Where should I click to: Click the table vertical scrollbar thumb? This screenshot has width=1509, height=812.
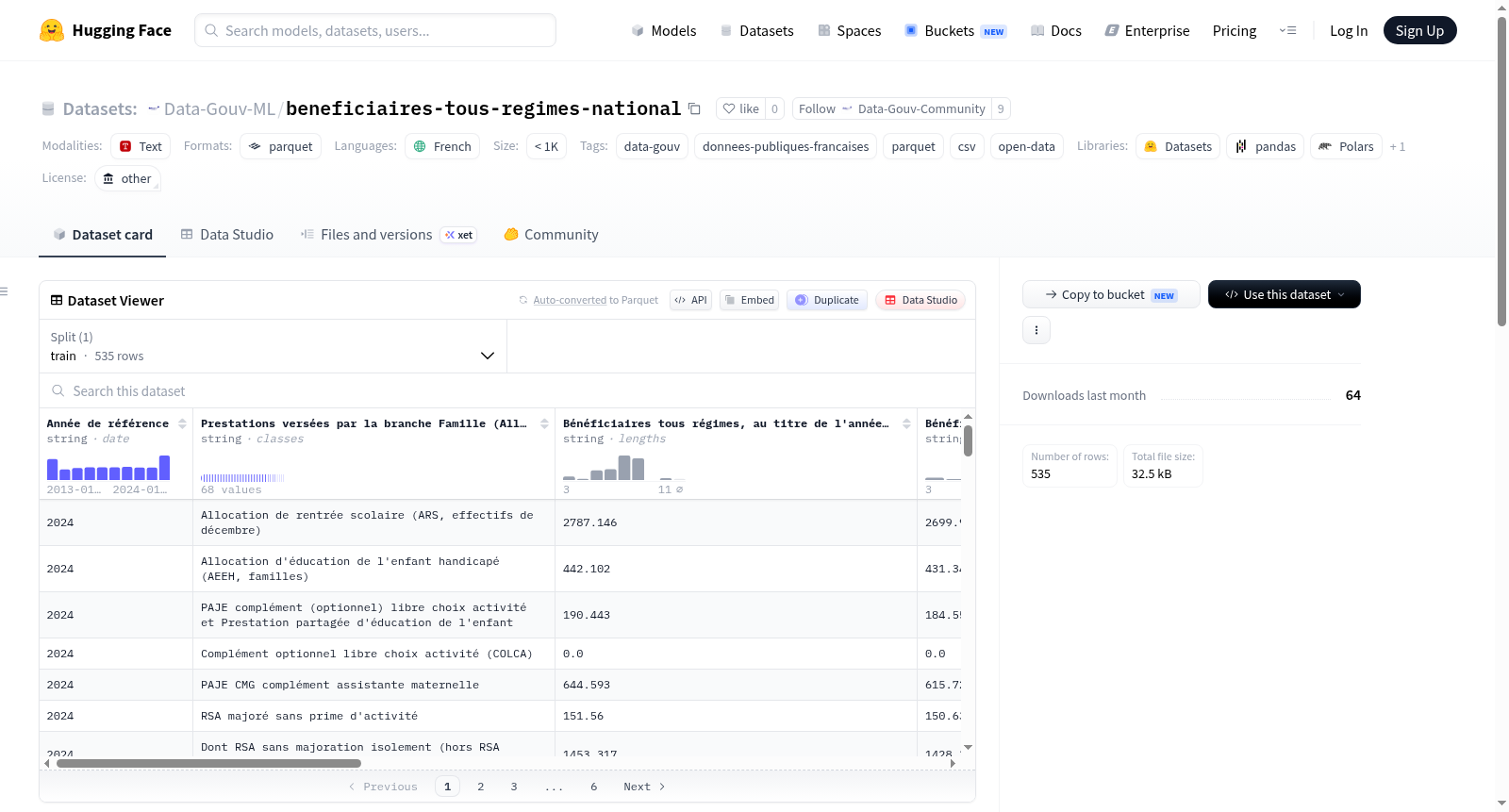[x=968, y=440]
